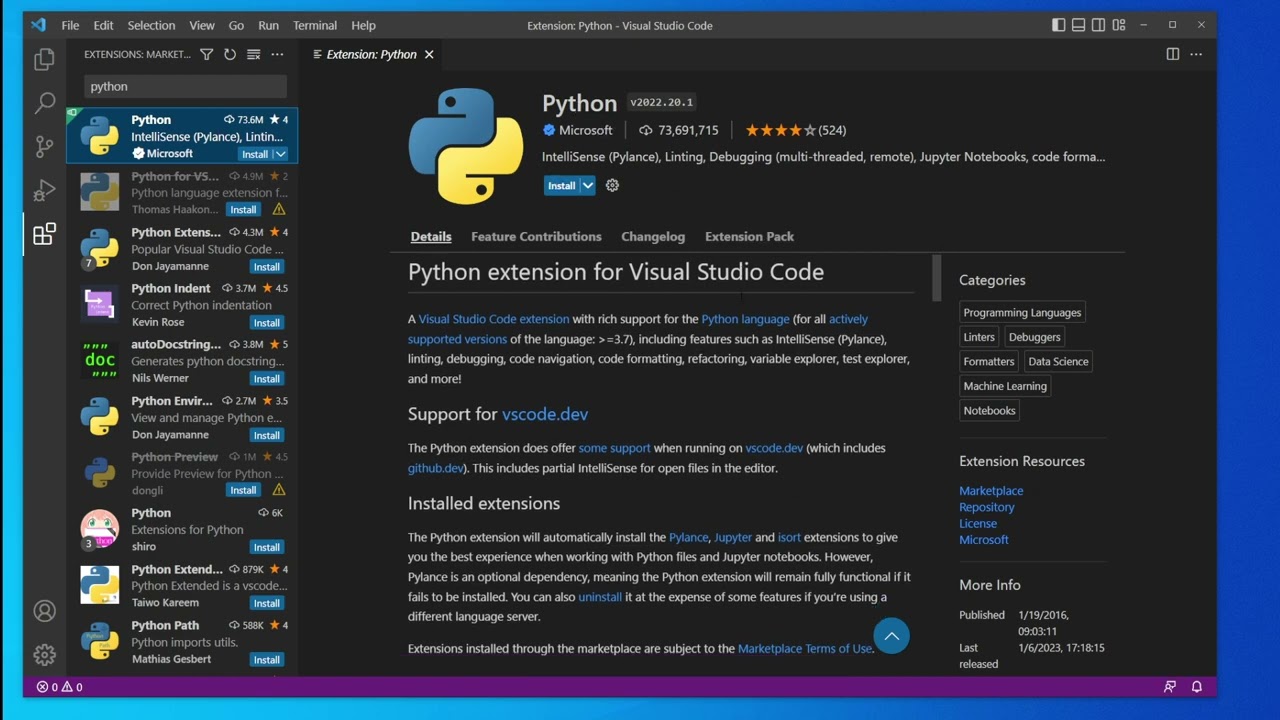This screenshot has width=1280, height=720.
Task: Expand Install dropdown in Microsoft Python row
Action: pyautogui.click(x=281, y=154)
